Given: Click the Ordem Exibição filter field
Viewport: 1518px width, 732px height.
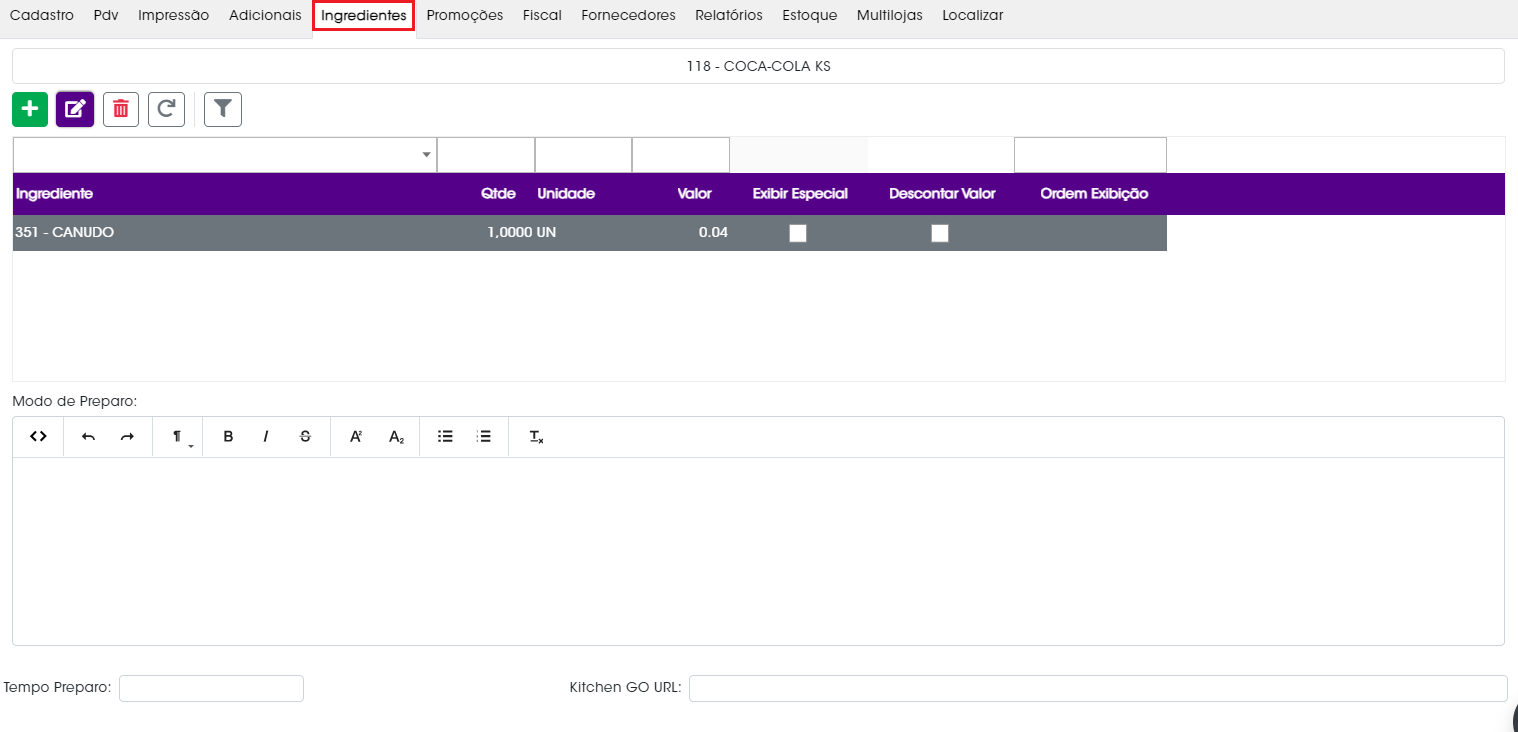Looking at the screenshot, I should [1090, 155].
